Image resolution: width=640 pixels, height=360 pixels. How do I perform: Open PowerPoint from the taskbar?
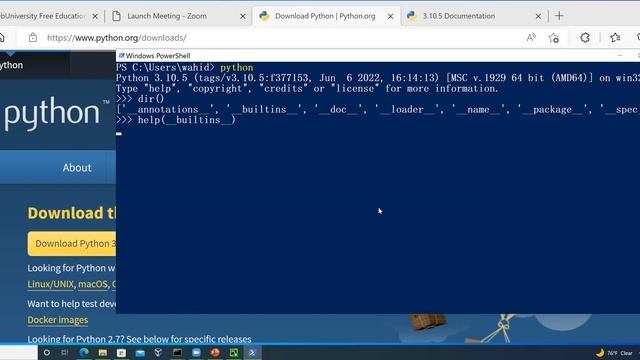tap(215, 353)
